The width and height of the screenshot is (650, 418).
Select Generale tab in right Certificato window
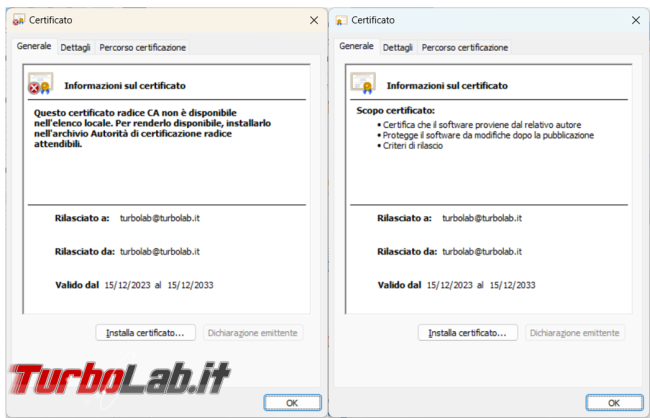[357, 46]
